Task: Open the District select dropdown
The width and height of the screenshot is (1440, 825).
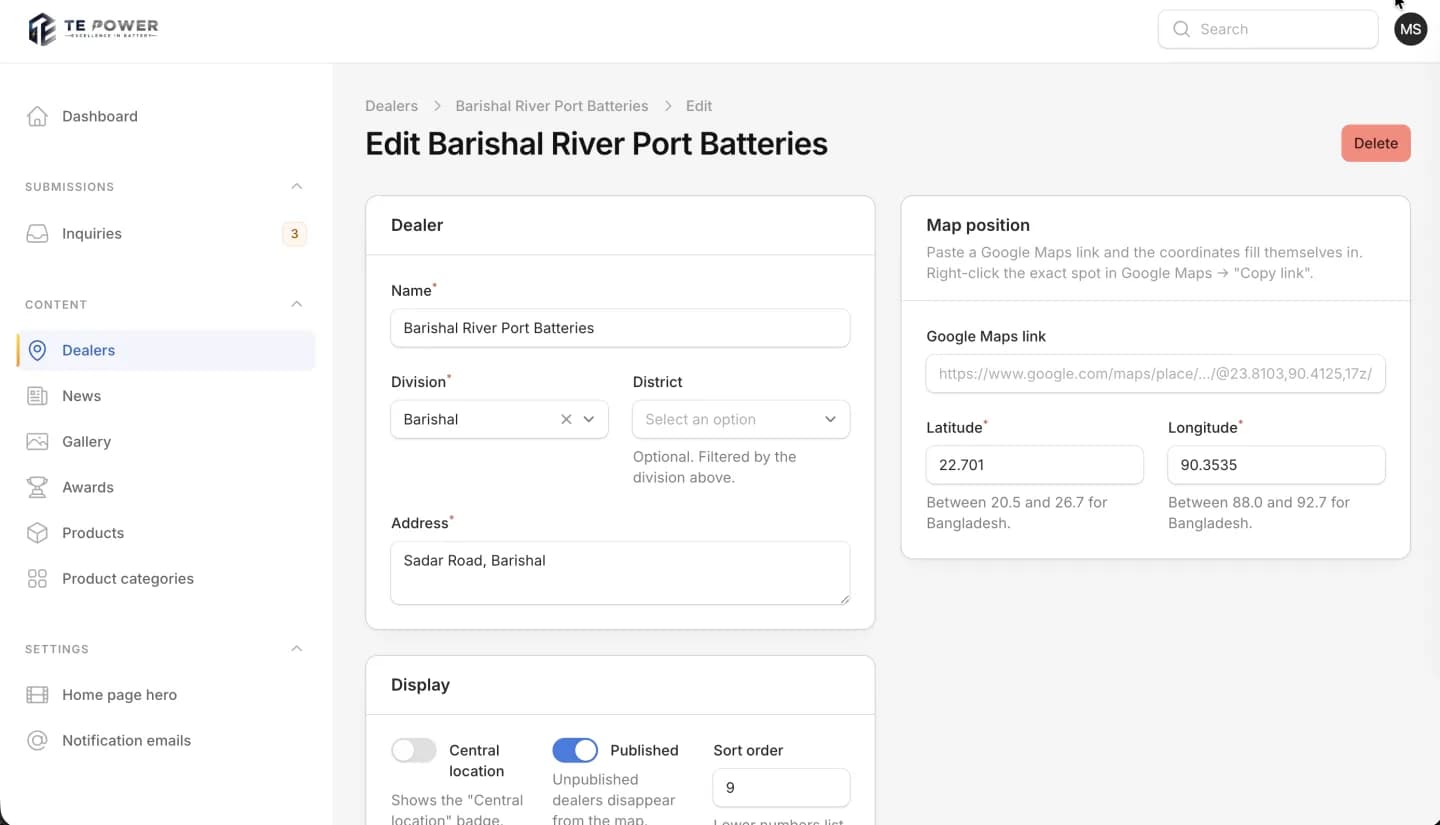Action: 741,419
